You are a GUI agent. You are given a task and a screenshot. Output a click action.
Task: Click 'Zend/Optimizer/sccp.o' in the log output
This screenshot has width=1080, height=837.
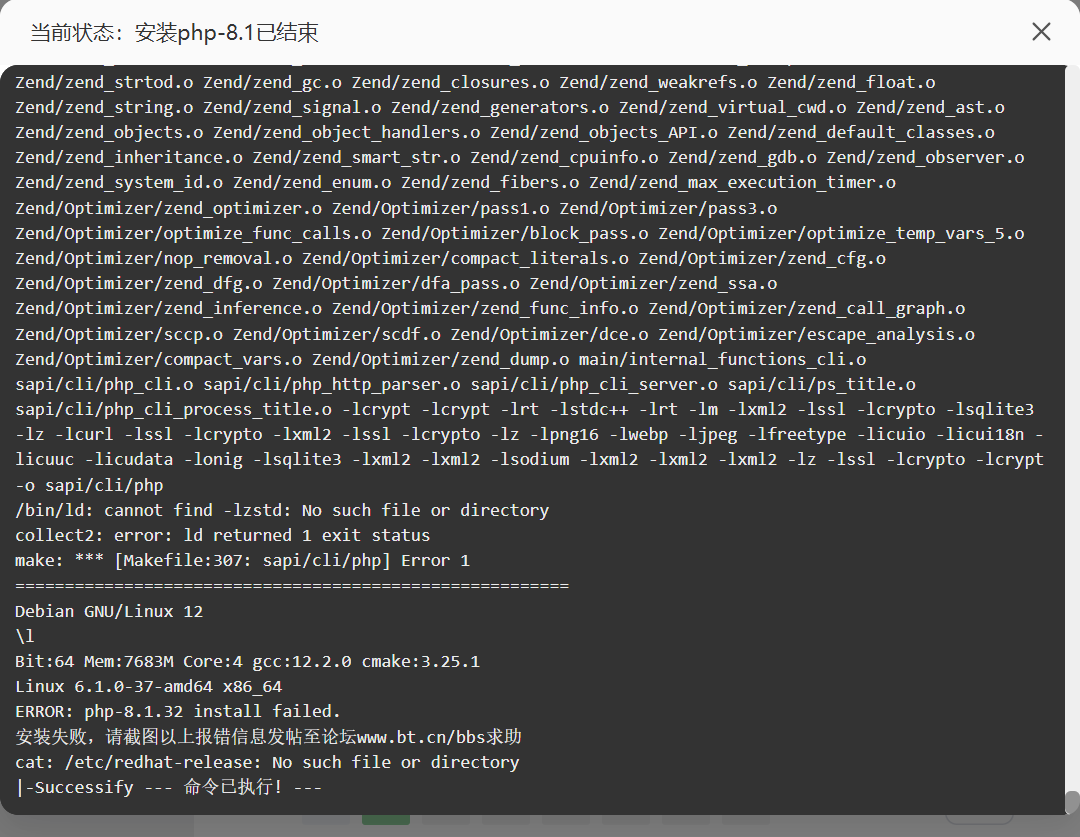click(119, 333)
